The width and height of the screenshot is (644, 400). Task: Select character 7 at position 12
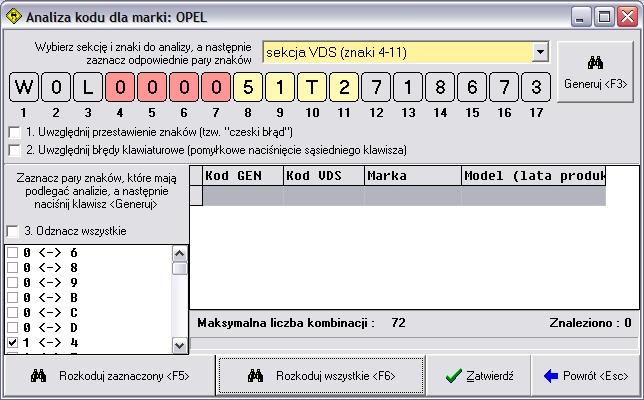[376, 87]
